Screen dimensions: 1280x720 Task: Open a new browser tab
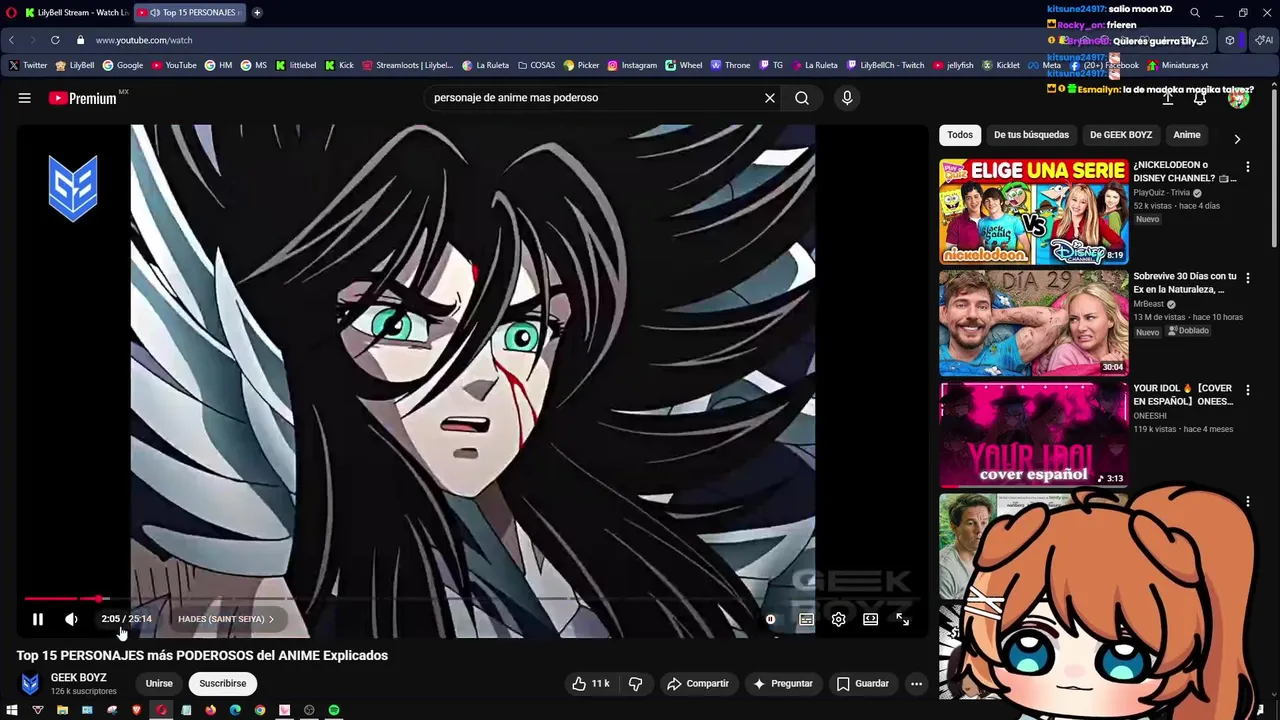(x=257, y=12)
